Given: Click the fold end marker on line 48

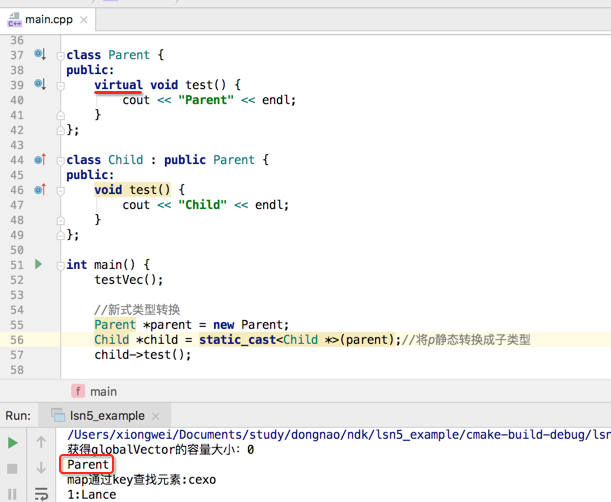Looking at the screenshot, I should pos(60,220).
